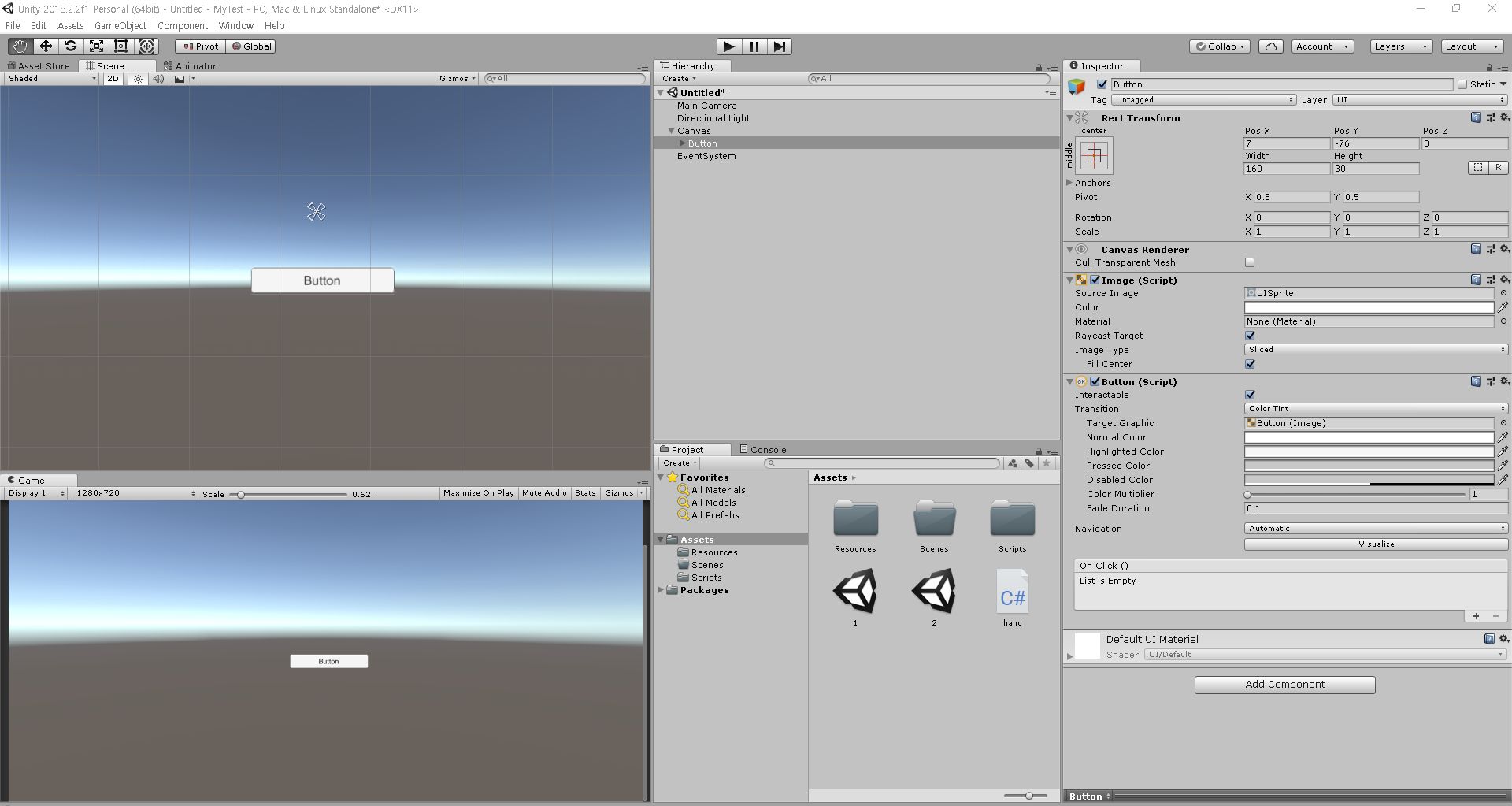The height and width of the screenshot is (806, 1512).
Task: Disable the Button script component
Action: (x=1095, y=381)
